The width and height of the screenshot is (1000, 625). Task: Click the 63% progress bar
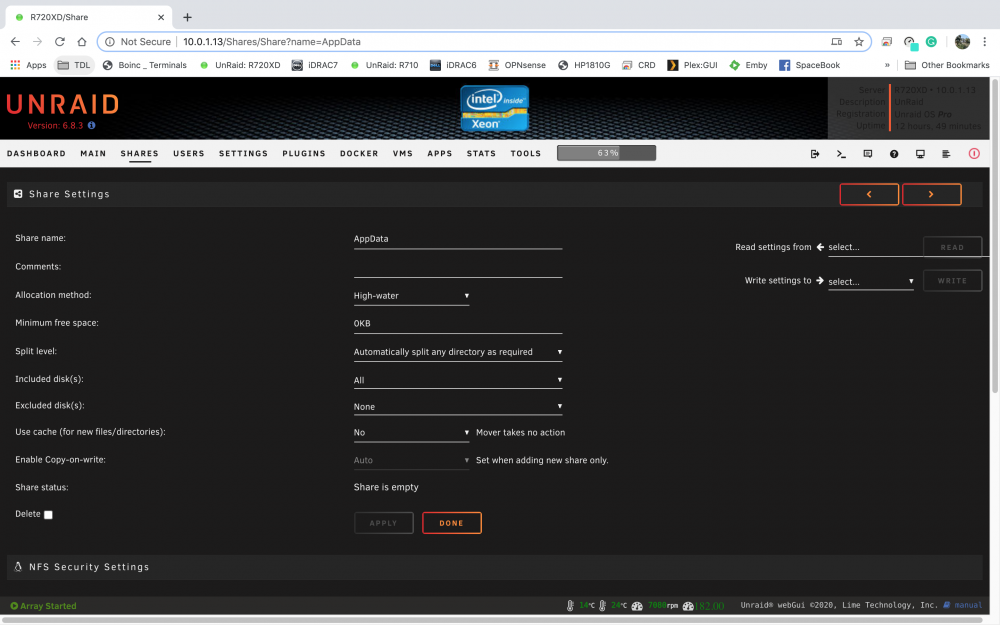pyautogui.click(x=606, y=153)
